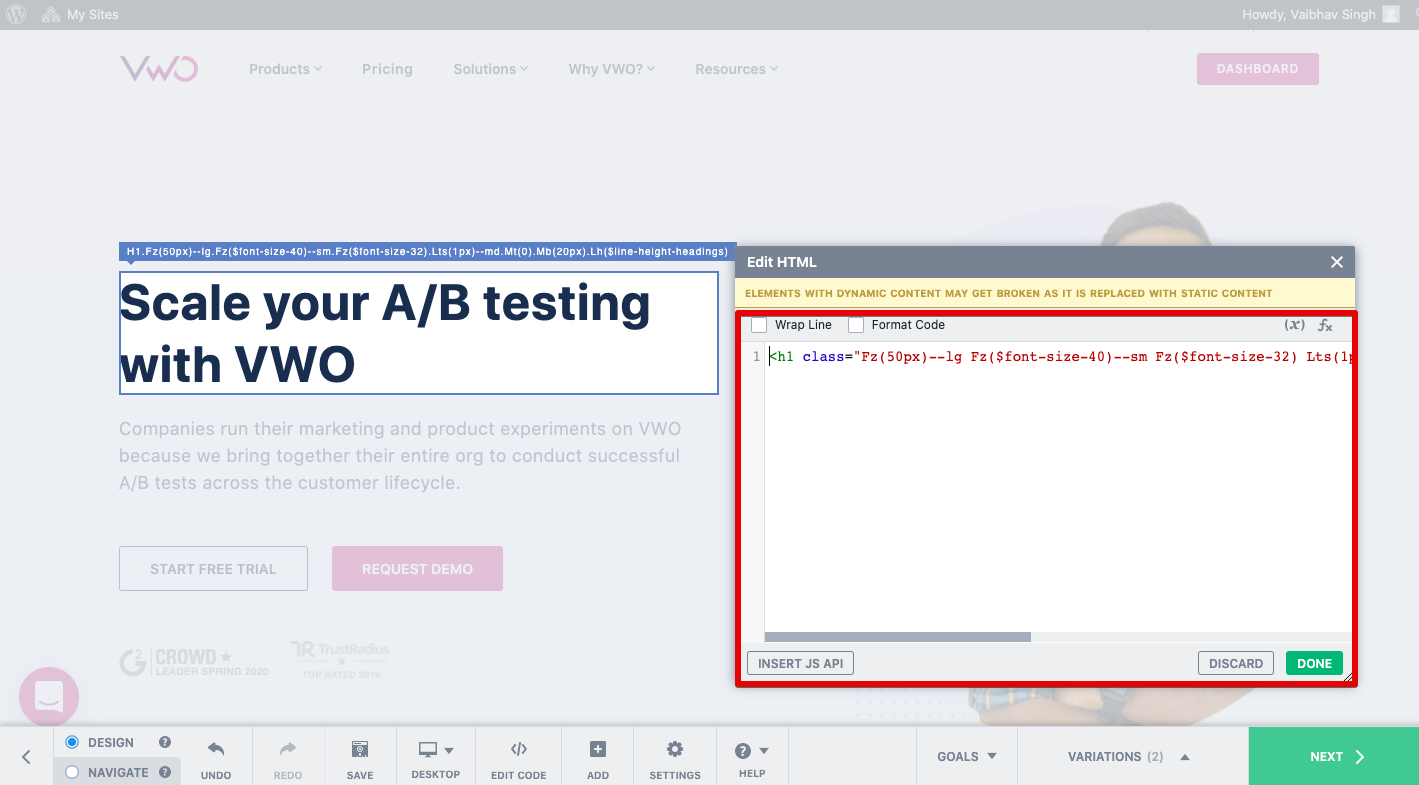Open the EDIT CODE tool

(519, 757)
